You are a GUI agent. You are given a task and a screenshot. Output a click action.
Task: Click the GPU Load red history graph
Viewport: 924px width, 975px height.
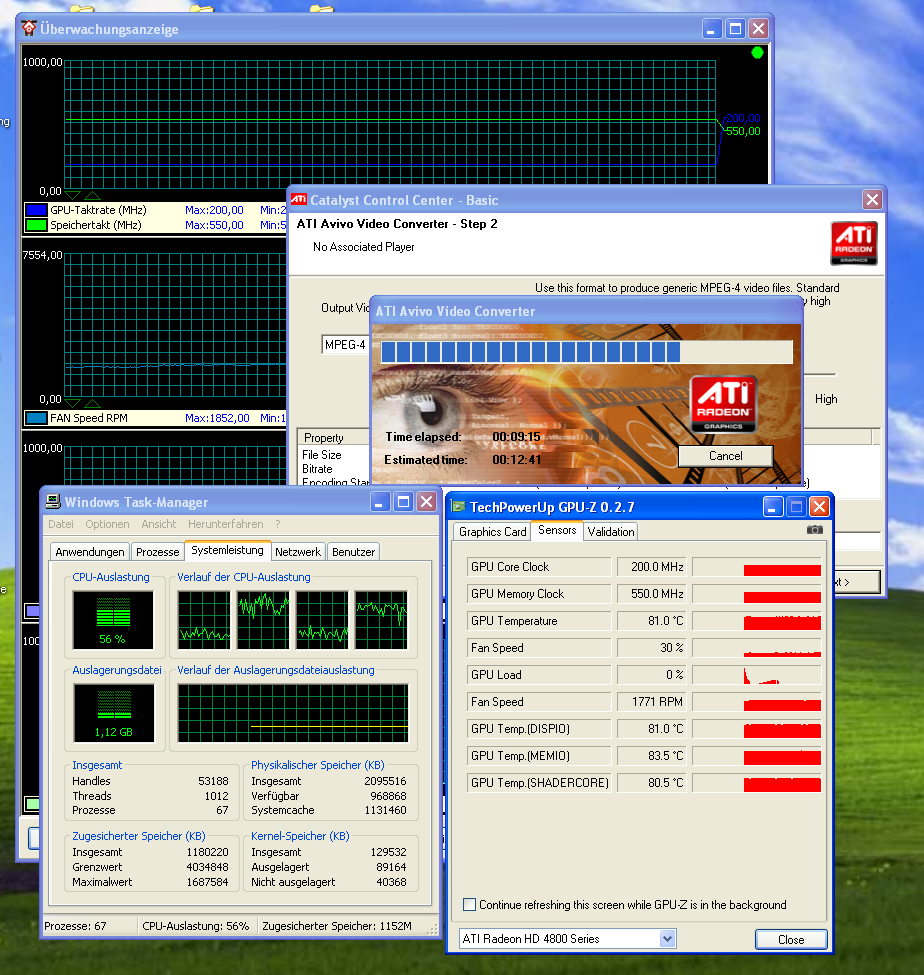coord(757,675)
